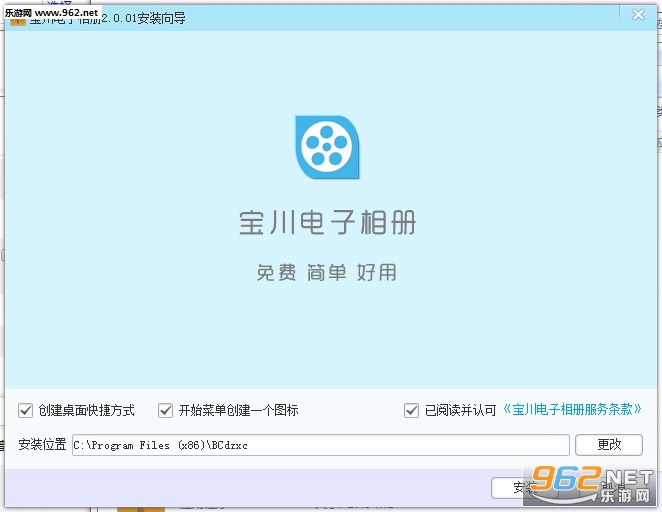This screenshot has width=662, height=512.
Task: Click the blue film reel logo
Action: pos(327,147)
